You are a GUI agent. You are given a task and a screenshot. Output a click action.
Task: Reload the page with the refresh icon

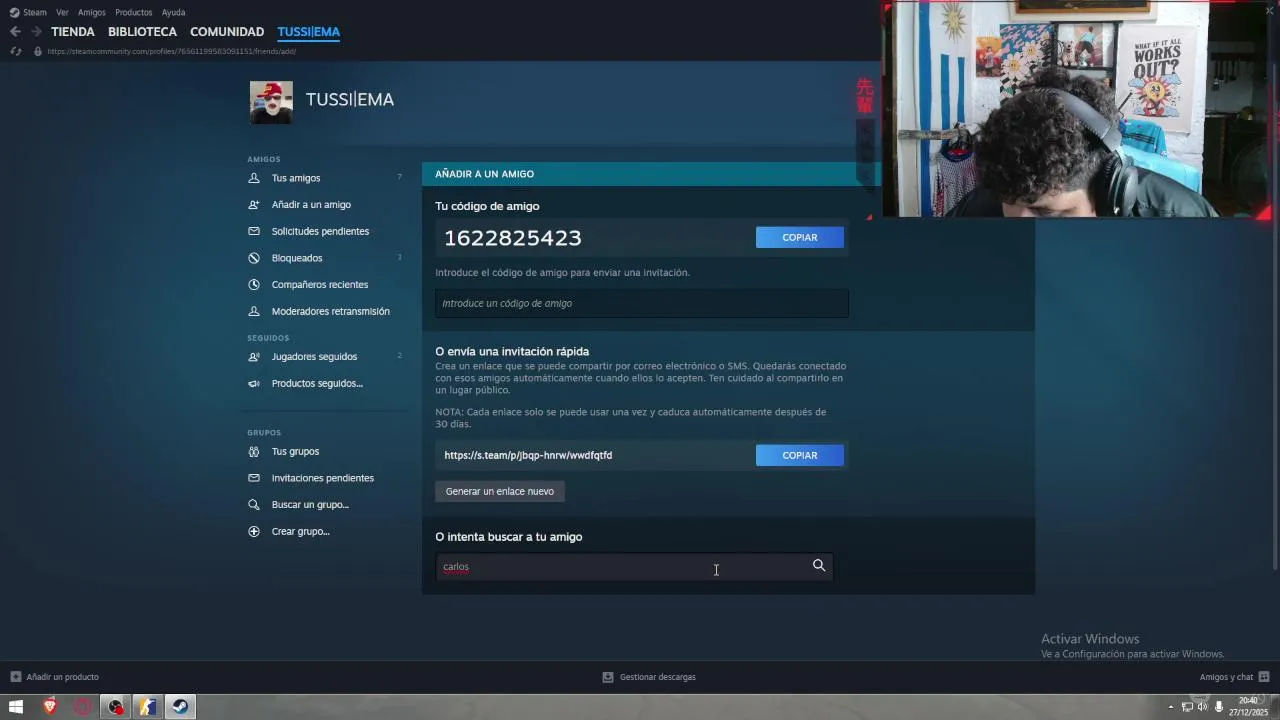point(15,51)
